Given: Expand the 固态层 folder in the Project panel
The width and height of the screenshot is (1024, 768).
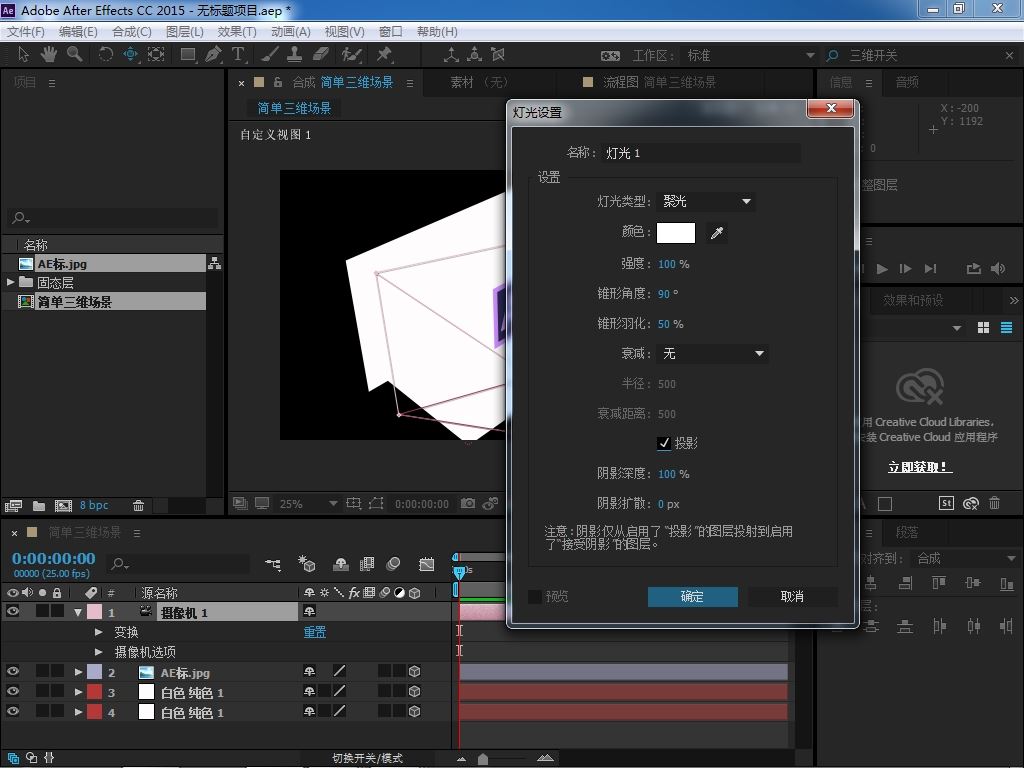Looking at the screenshot, I should pos(10,282).
